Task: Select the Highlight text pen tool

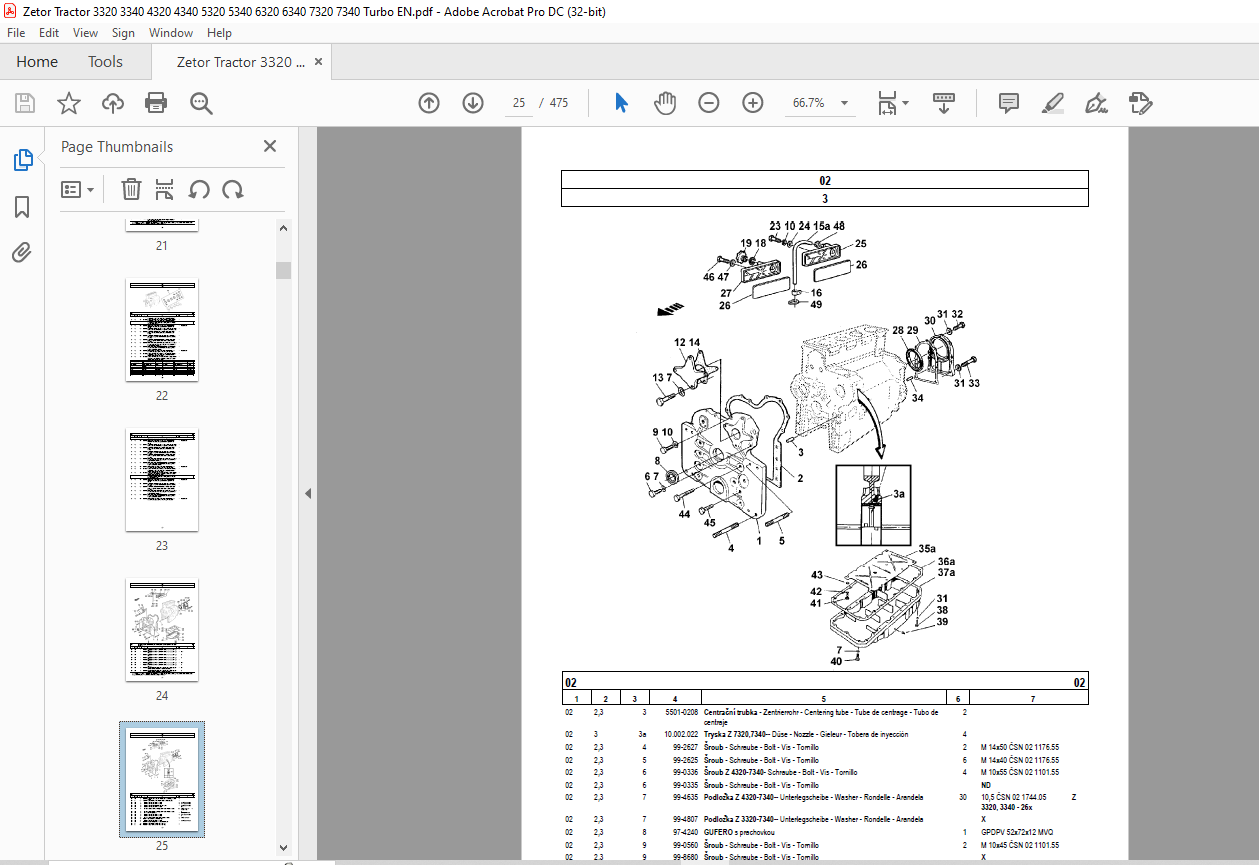Action: coord(1052,103)
